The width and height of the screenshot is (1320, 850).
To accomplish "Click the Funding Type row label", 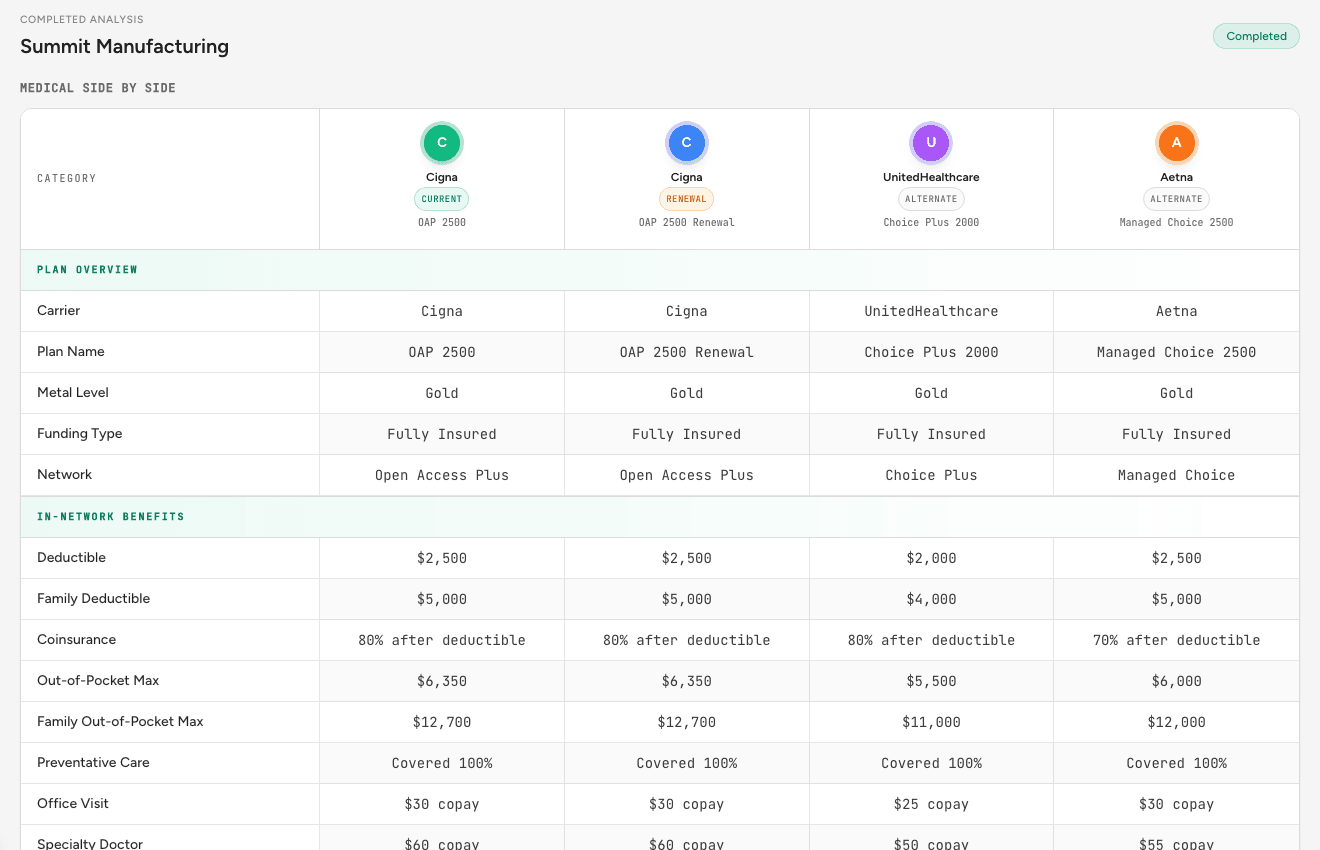I will tap(79, 434).
